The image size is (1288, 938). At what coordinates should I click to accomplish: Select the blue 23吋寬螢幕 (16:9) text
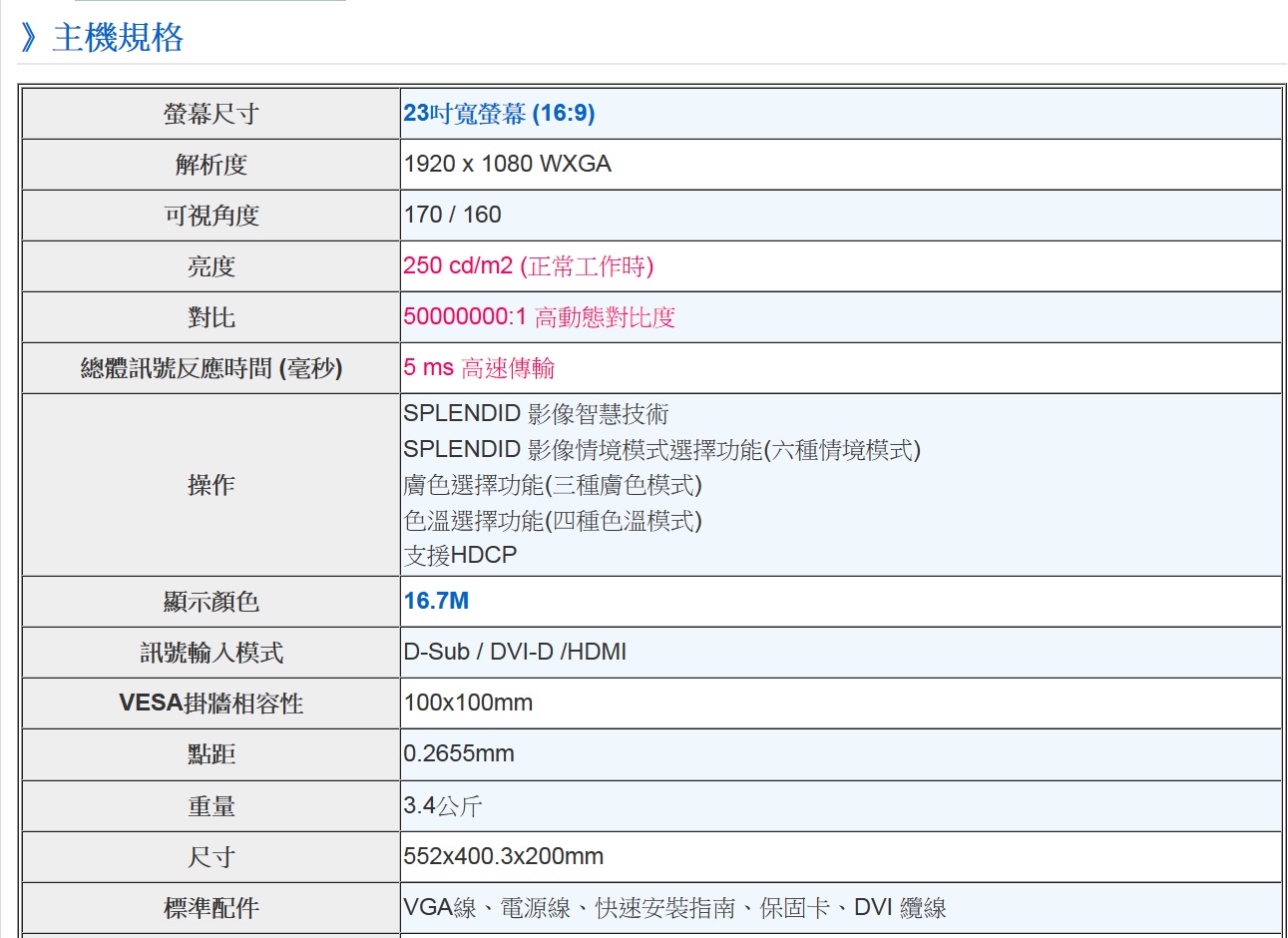499,114
